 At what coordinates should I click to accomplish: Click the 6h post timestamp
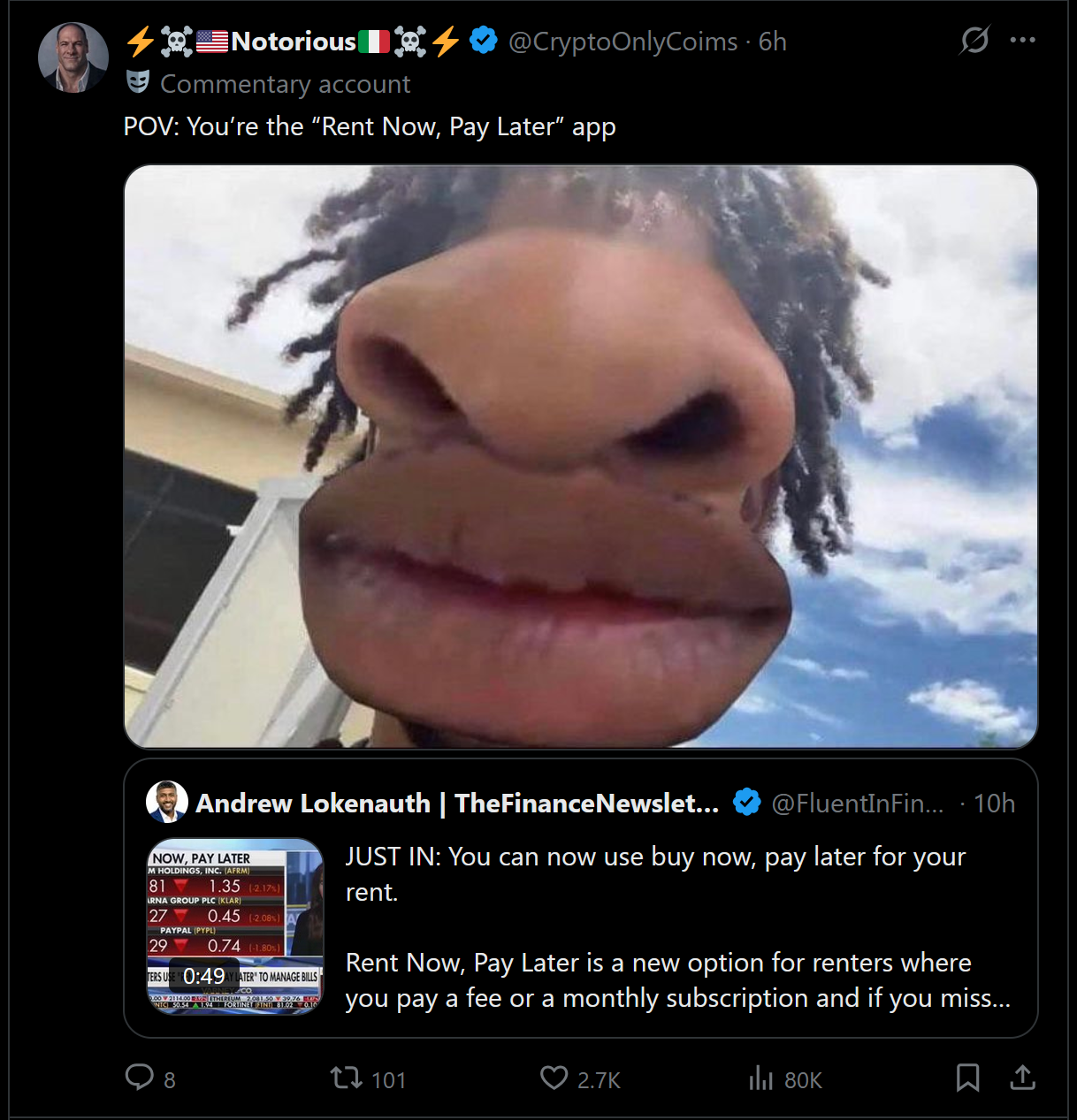point(773,42)
